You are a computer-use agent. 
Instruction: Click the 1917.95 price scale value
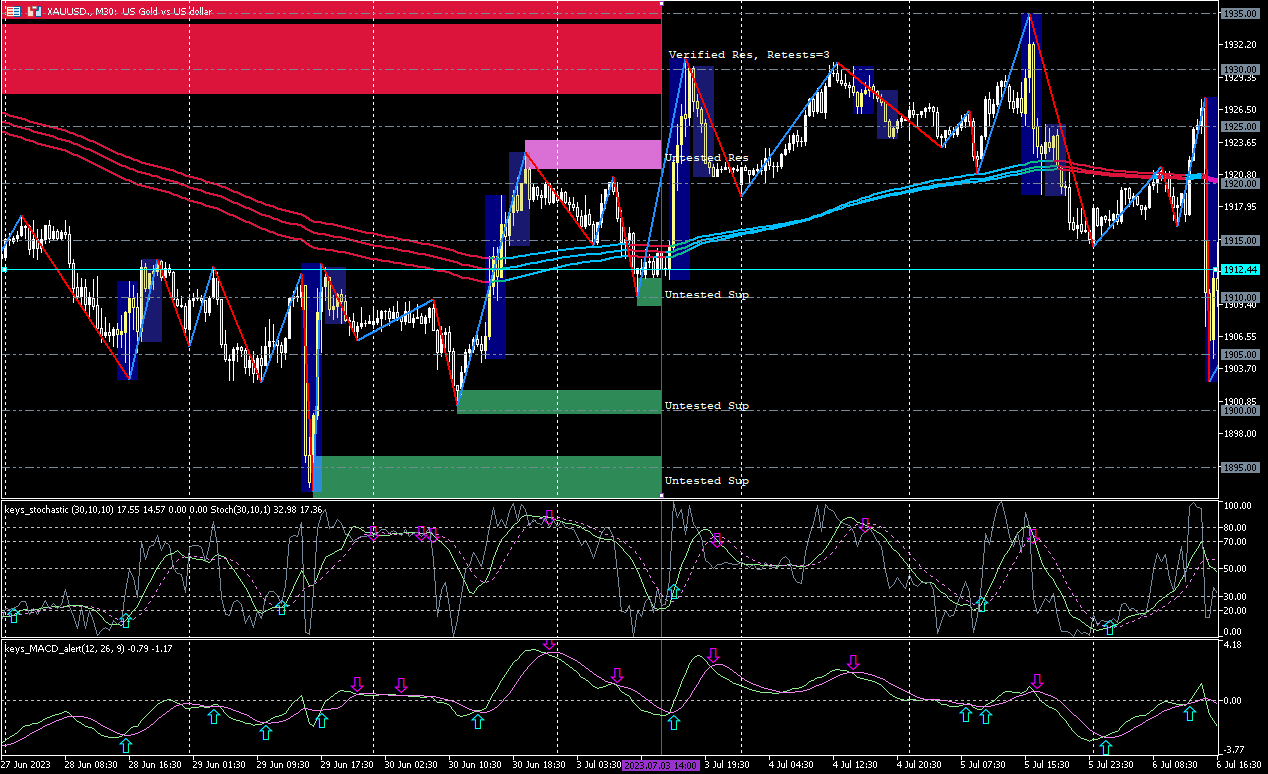(x=1240, y=207)
